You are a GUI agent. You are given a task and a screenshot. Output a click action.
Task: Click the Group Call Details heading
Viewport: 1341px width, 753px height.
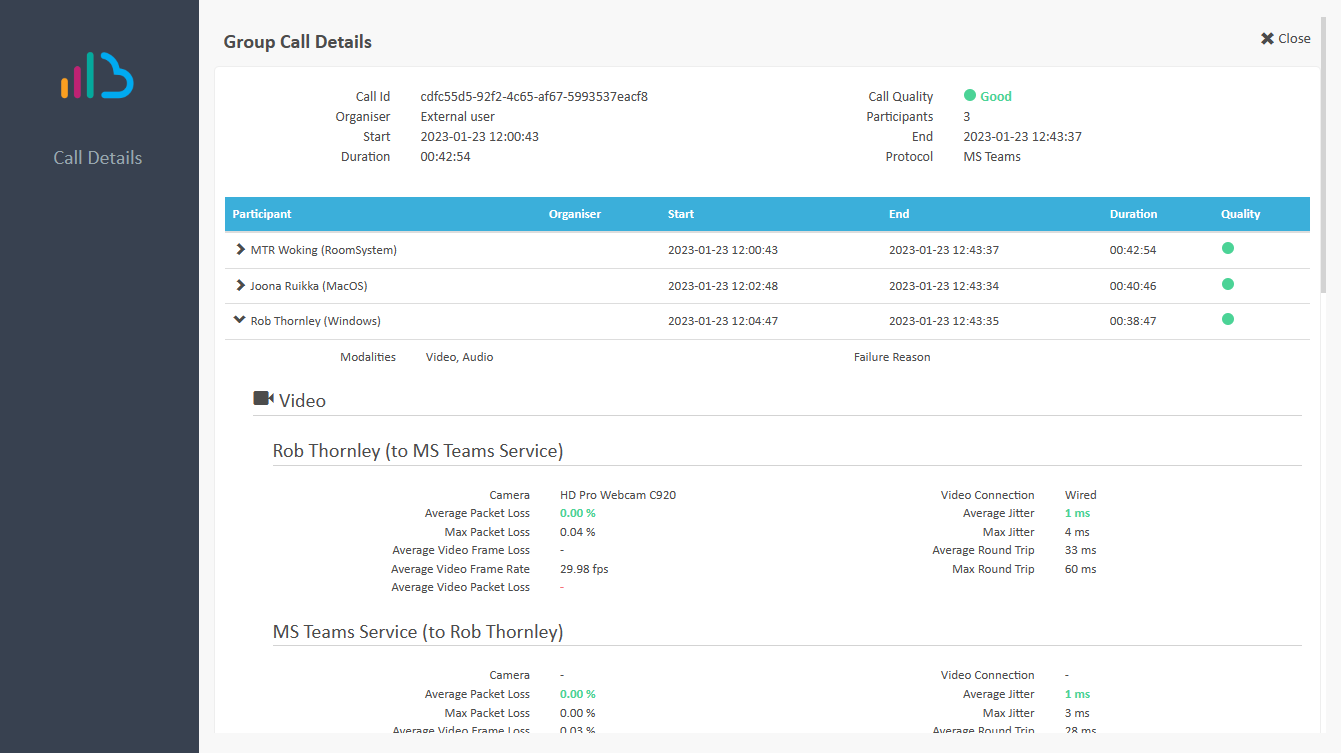pos(298,42)
